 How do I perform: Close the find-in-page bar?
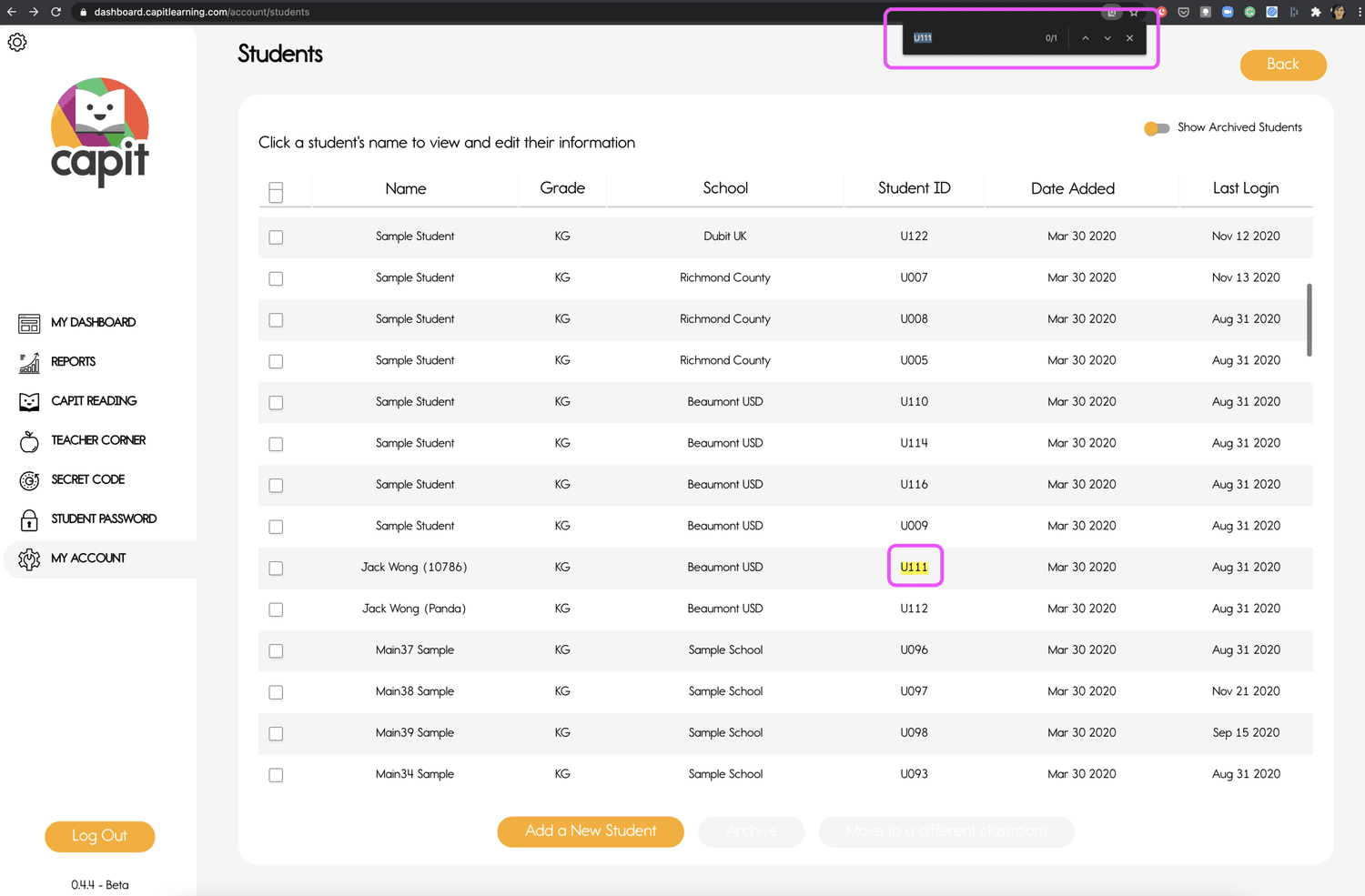point(1129,38)
